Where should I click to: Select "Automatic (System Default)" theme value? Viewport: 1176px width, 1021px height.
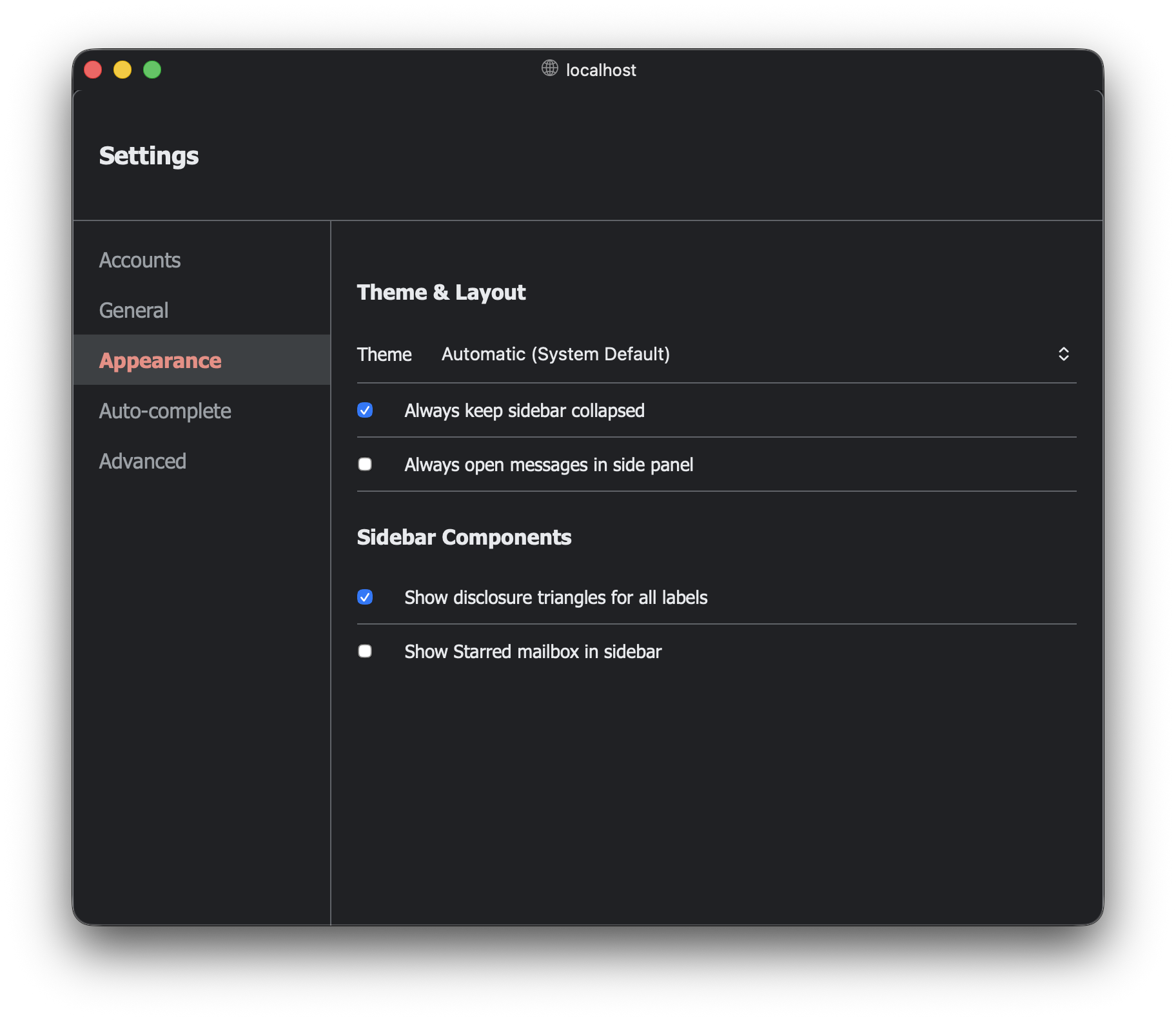pyautogui.click(x=555, y=354)
